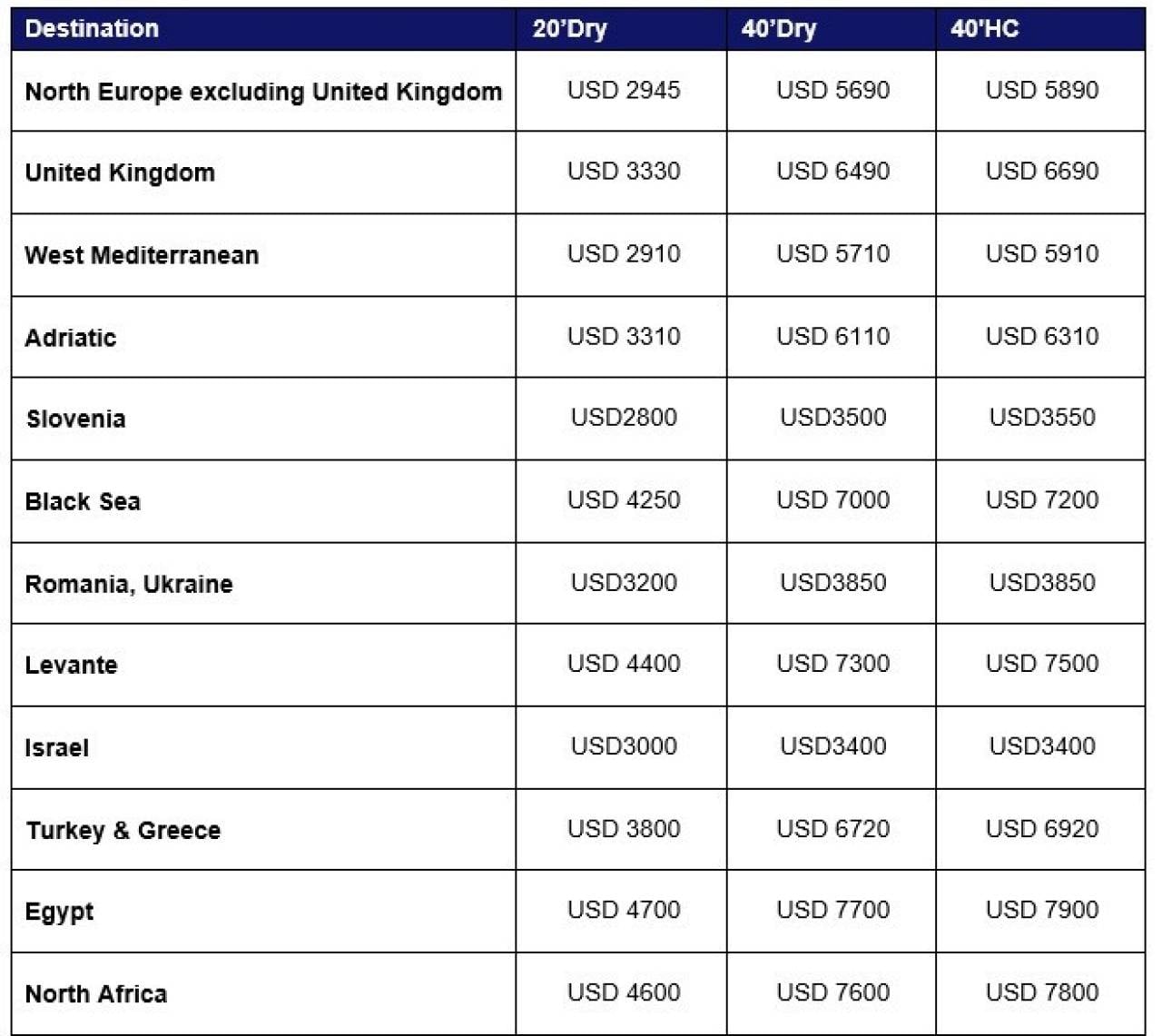This screenshot has width=1162, height=1036.
Task: Select the Adriatic 20'Dry rate USD 3310
Action: (x=624, y=336)
